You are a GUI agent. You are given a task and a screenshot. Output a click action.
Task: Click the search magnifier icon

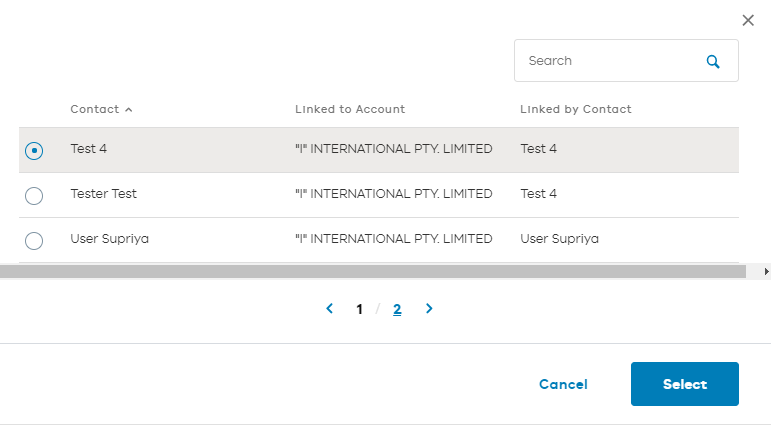(x=713, y=61)
